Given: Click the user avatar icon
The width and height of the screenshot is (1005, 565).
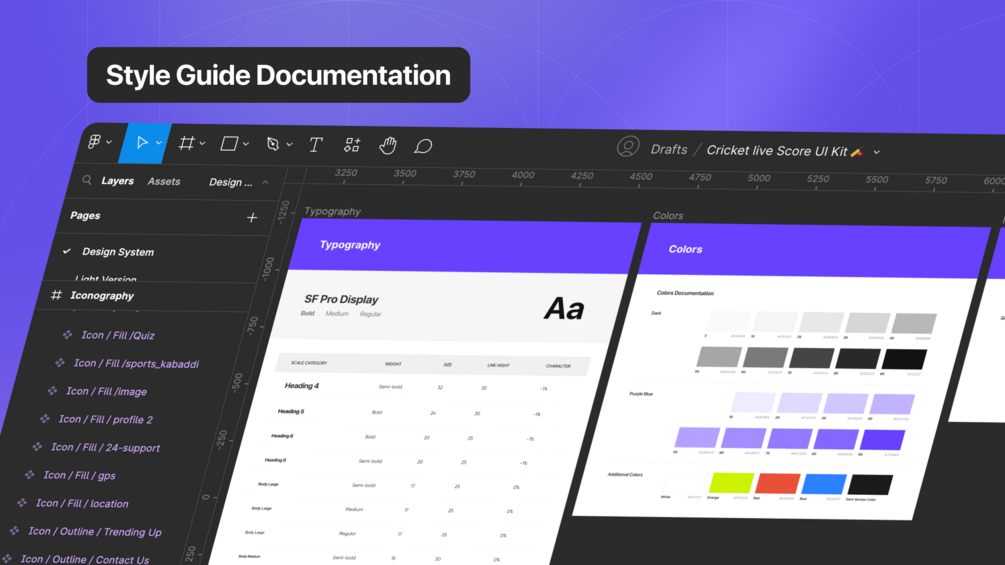Looking at the screenshot, I should [628, 147].
